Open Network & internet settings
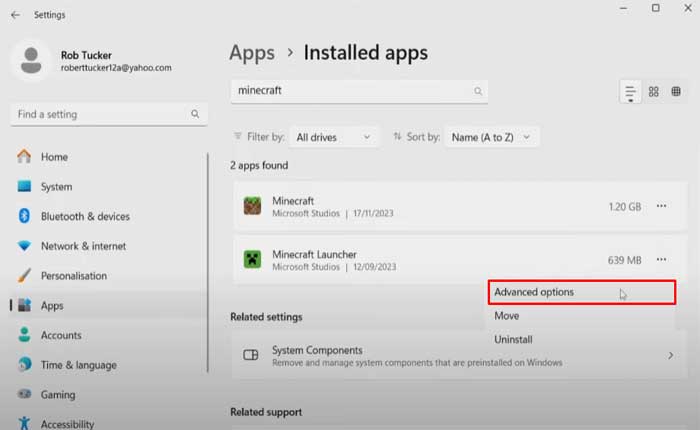The height and width of the screenshot is (430, 700). click(83, 246)
